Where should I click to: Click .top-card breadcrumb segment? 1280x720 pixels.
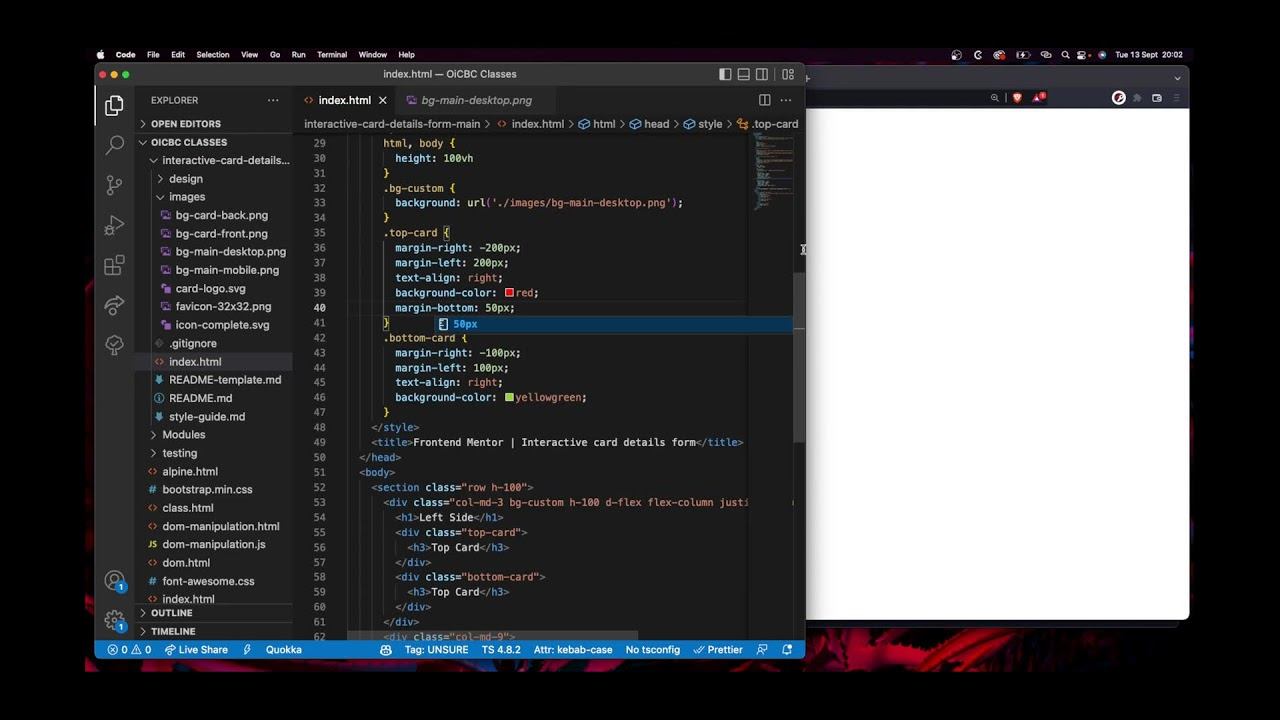(x=768, y=124)
